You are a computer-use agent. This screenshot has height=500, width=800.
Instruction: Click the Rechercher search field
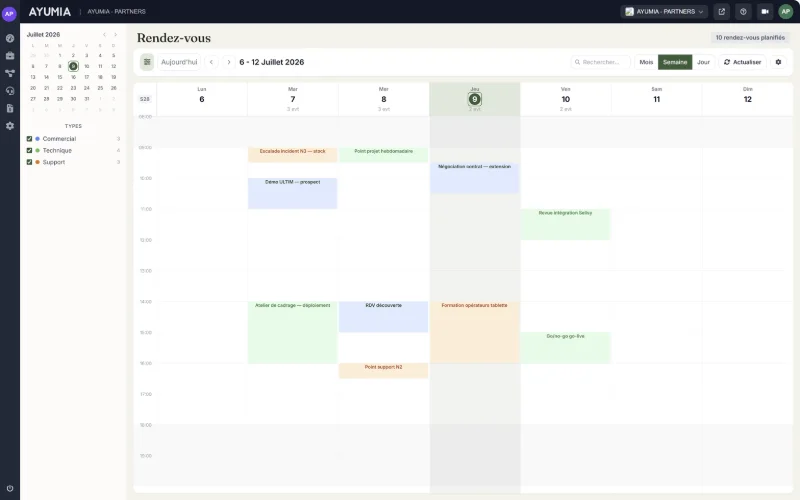(x=600, y=62)
